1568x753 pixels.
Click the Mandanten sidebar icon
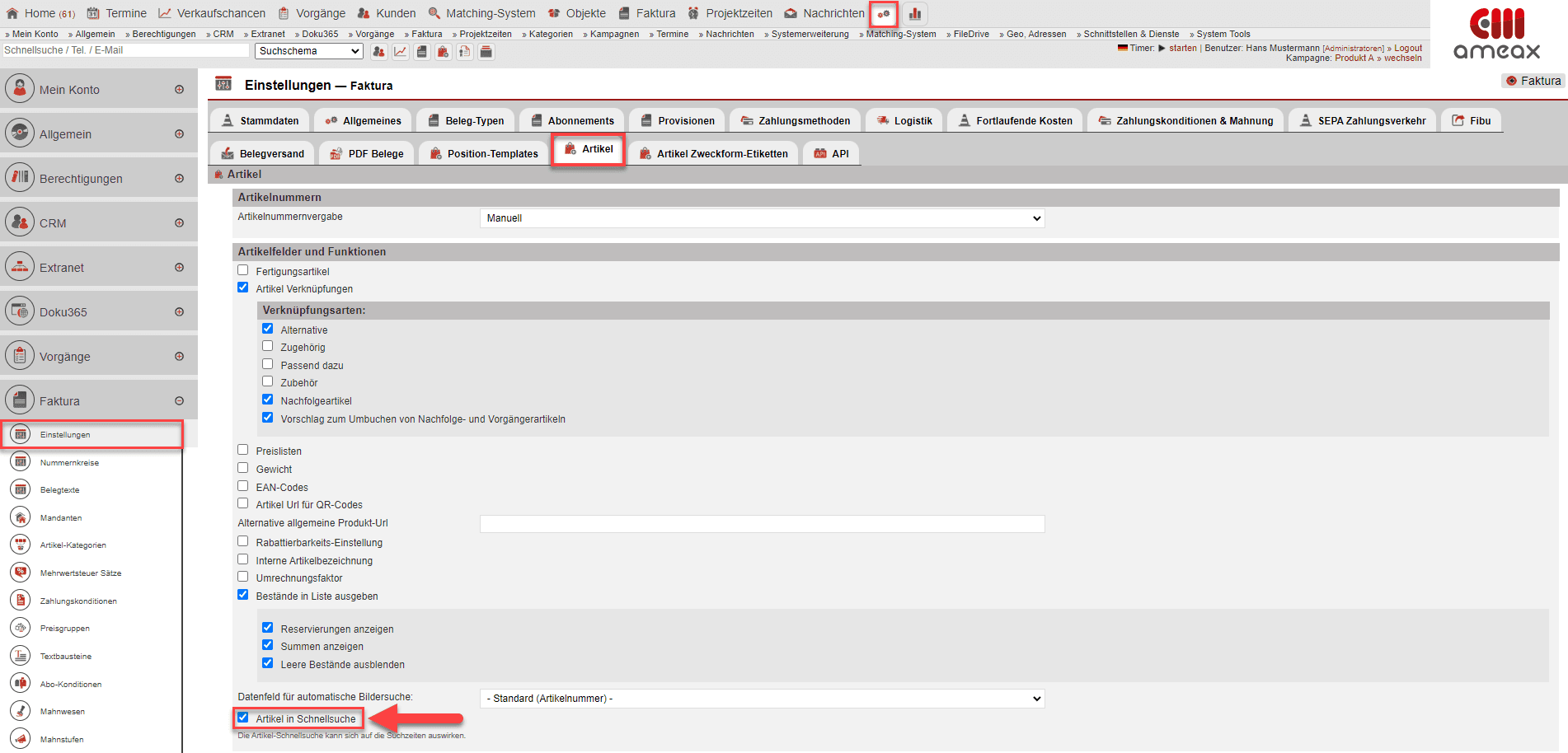coord(21,517)
